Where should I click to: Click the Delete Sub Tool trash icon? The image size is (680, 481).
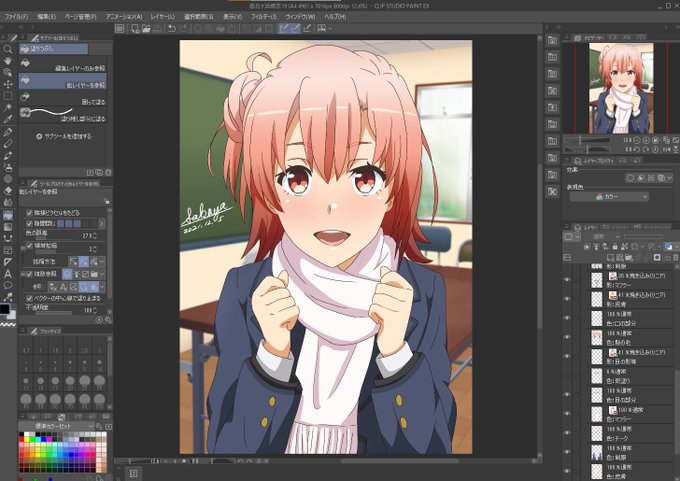108,172
